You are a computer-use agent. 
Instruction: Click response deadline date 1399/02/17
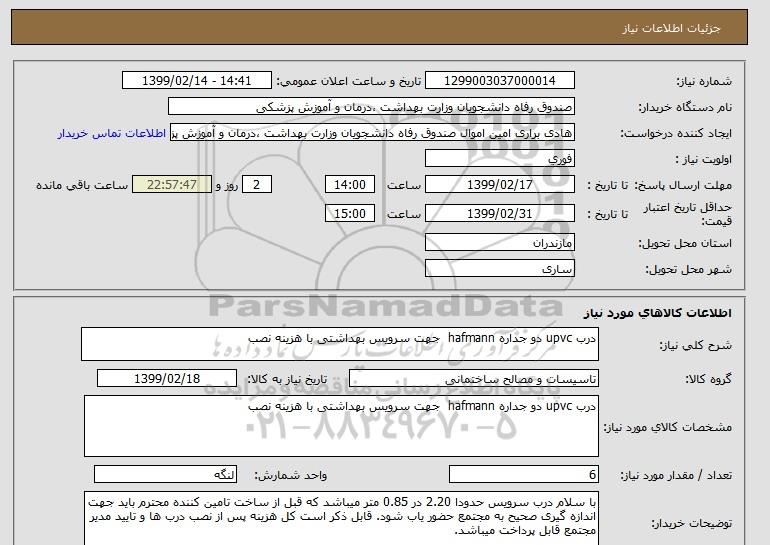[x=499, y=185]
